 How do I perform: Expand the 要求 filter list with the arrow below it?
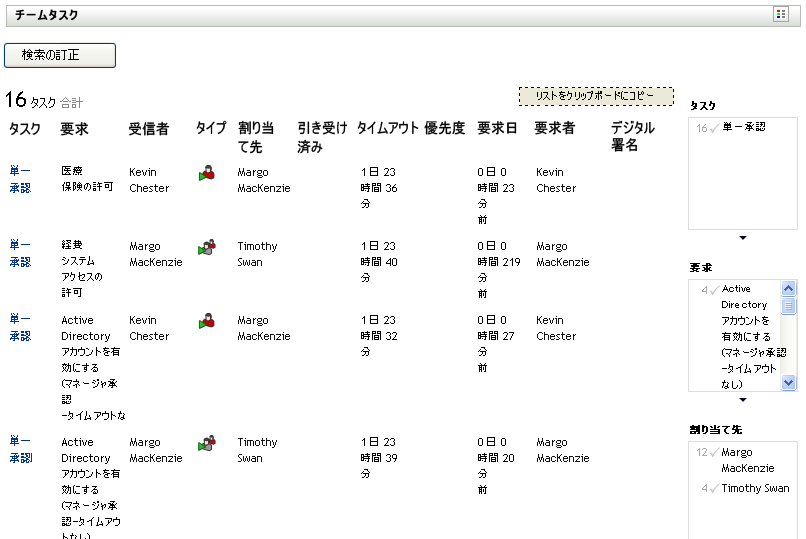(x=743, y=400)
